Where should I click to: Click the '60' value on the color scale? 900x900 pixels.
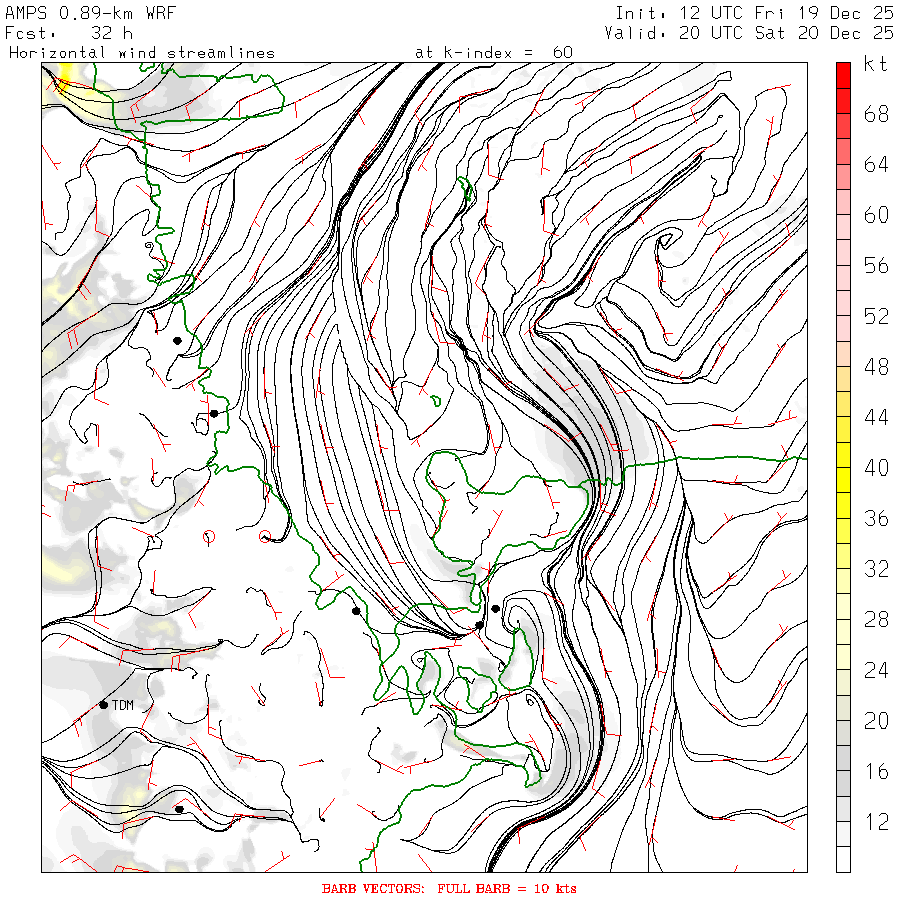876,216
